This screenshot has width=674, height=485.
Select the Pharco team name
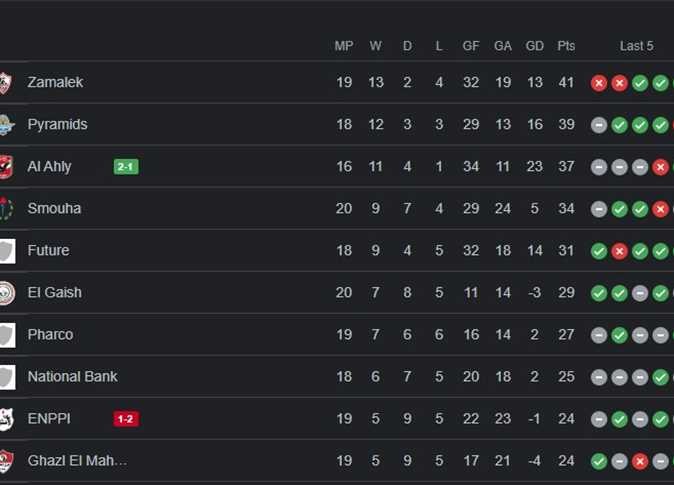click(50, 335)
